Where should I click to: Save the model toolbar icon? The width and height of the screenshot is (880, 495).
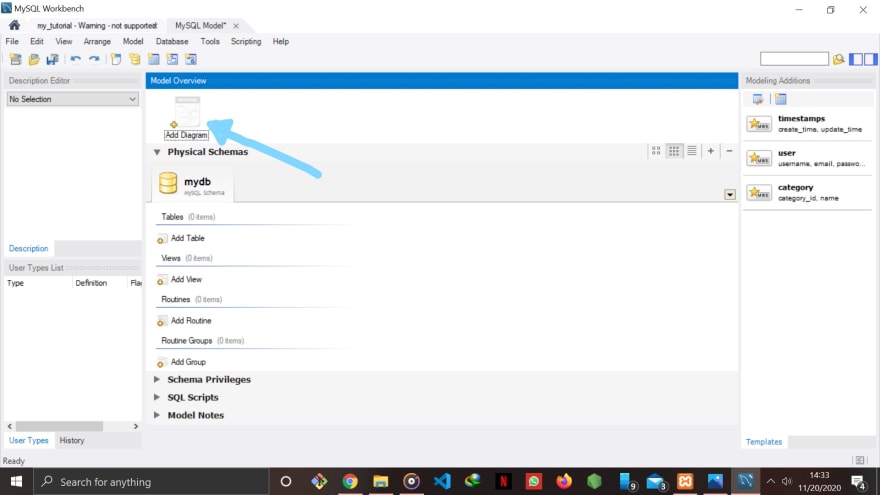tap(53, 59)
